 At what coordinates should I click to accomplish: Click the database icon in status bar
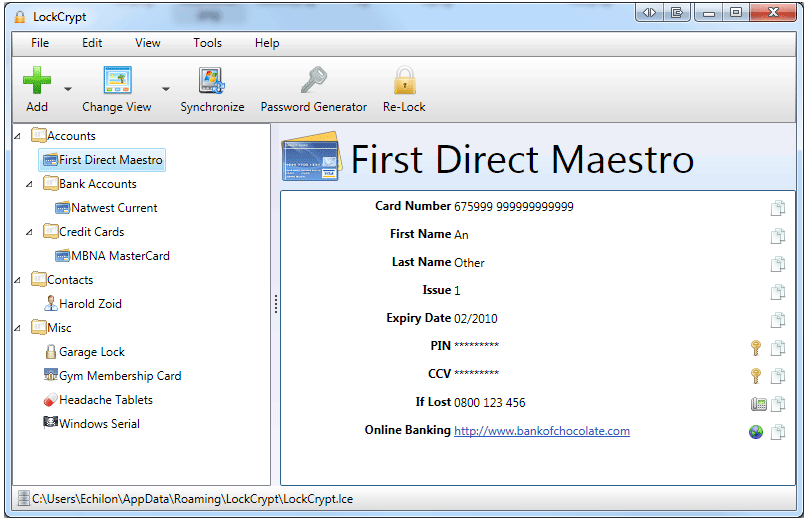click(x=24, y=498)
